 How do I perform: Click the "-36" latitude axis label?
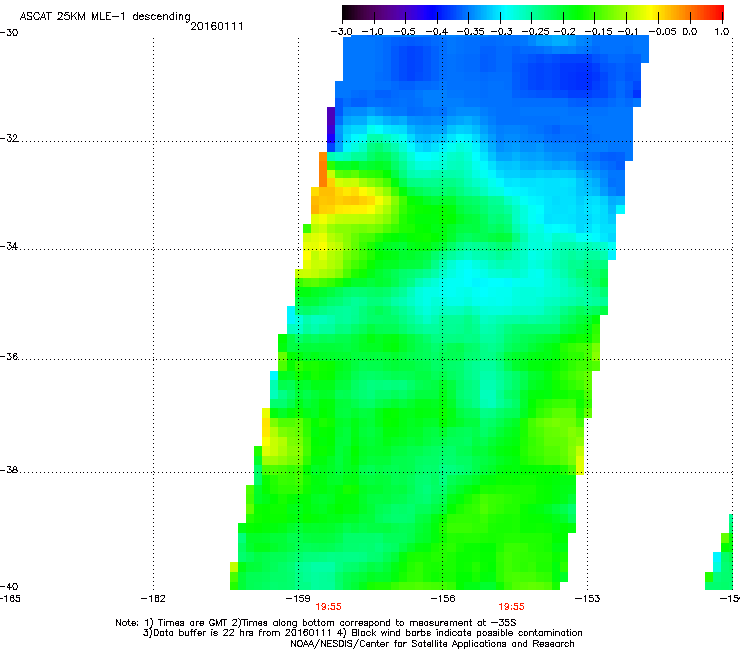[9, 356]
